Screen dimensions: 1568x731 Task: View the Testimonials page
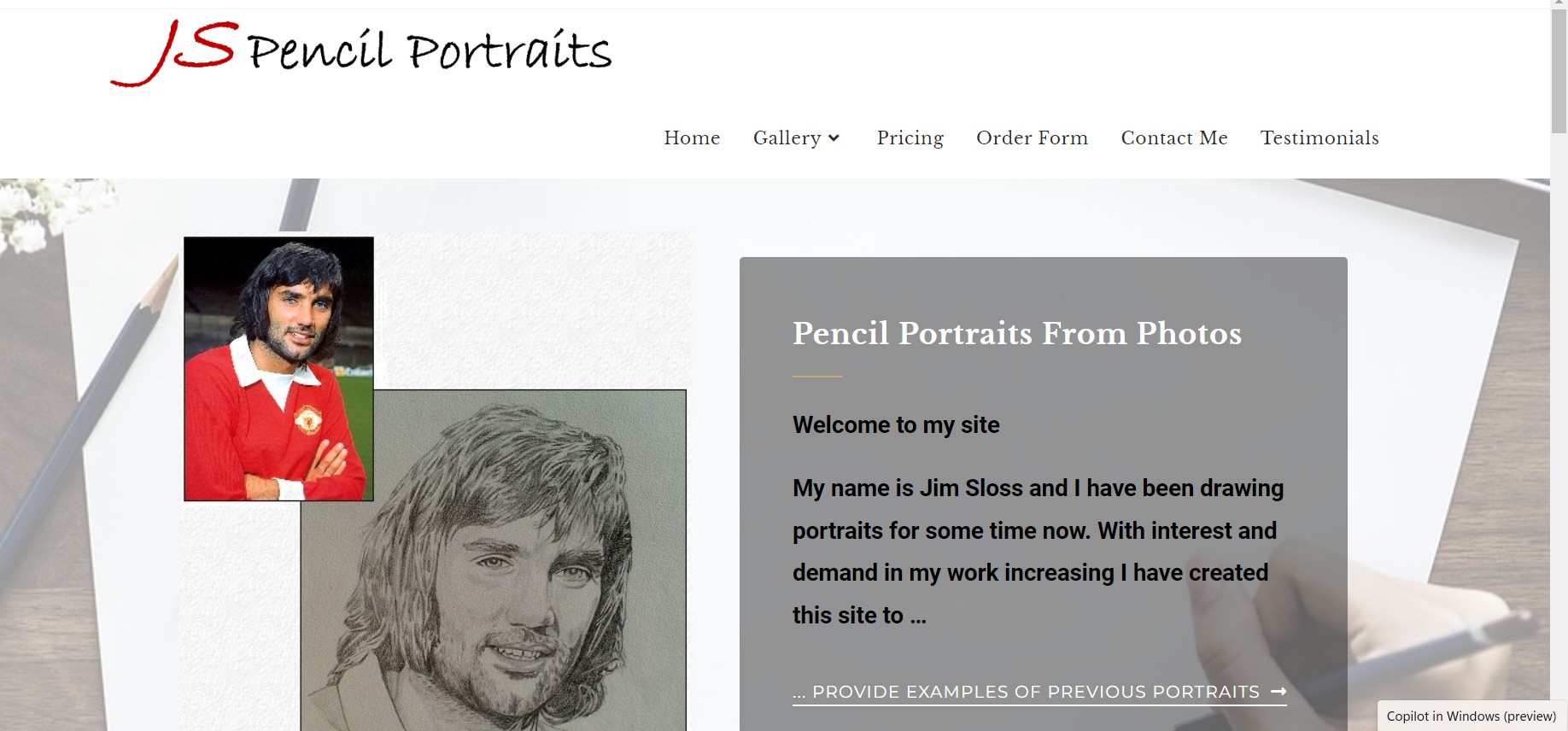1319,138
